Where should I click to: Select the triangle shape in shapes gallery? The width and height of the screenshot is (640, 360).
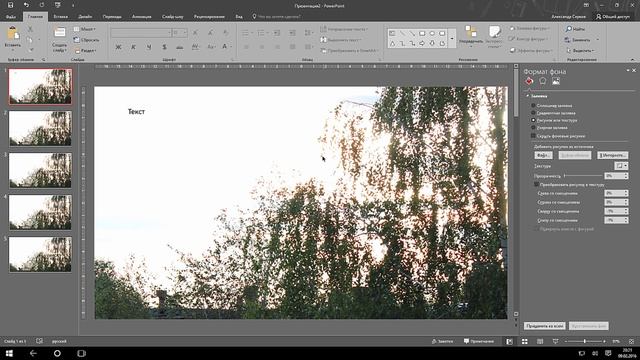pyautogui.click(x=392, y=43)
